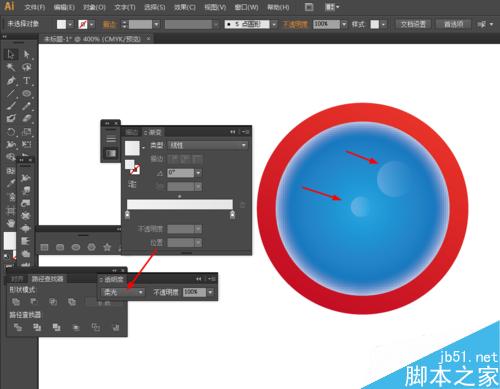Select the Lasso tool

[27, 67]
